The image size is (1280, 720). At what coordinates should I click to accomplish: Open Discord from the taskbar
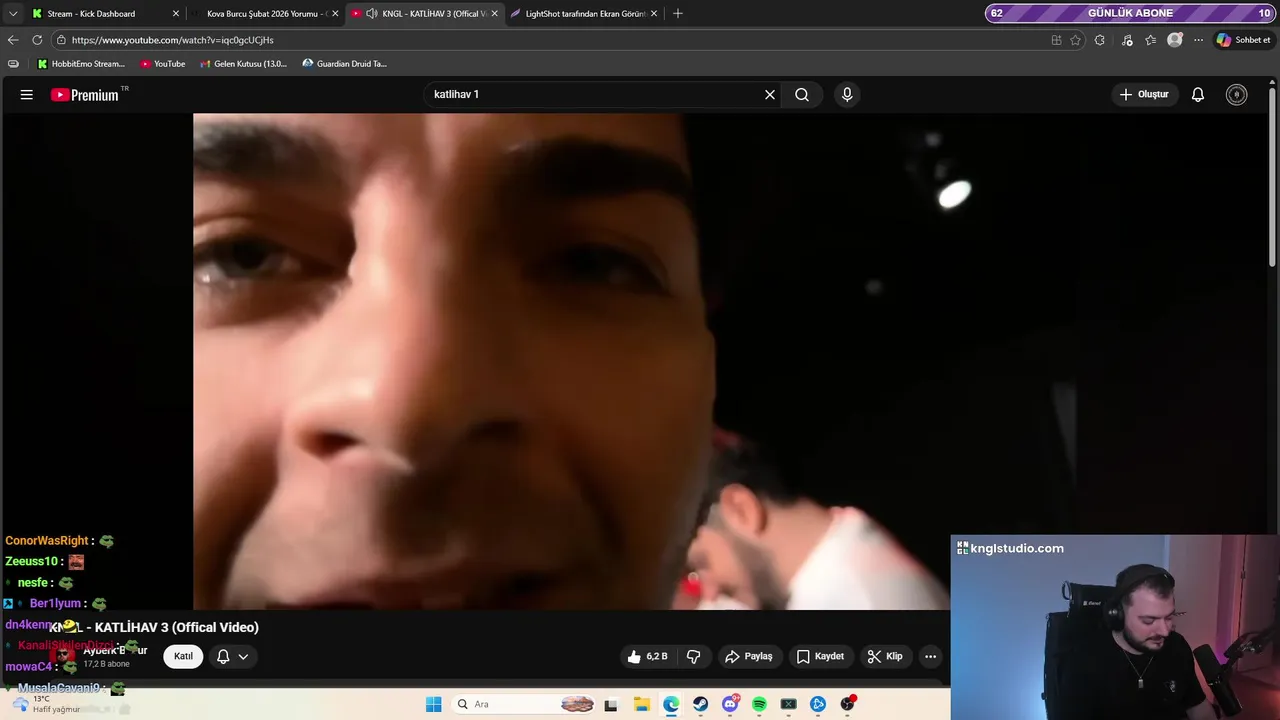click(731, 704)
